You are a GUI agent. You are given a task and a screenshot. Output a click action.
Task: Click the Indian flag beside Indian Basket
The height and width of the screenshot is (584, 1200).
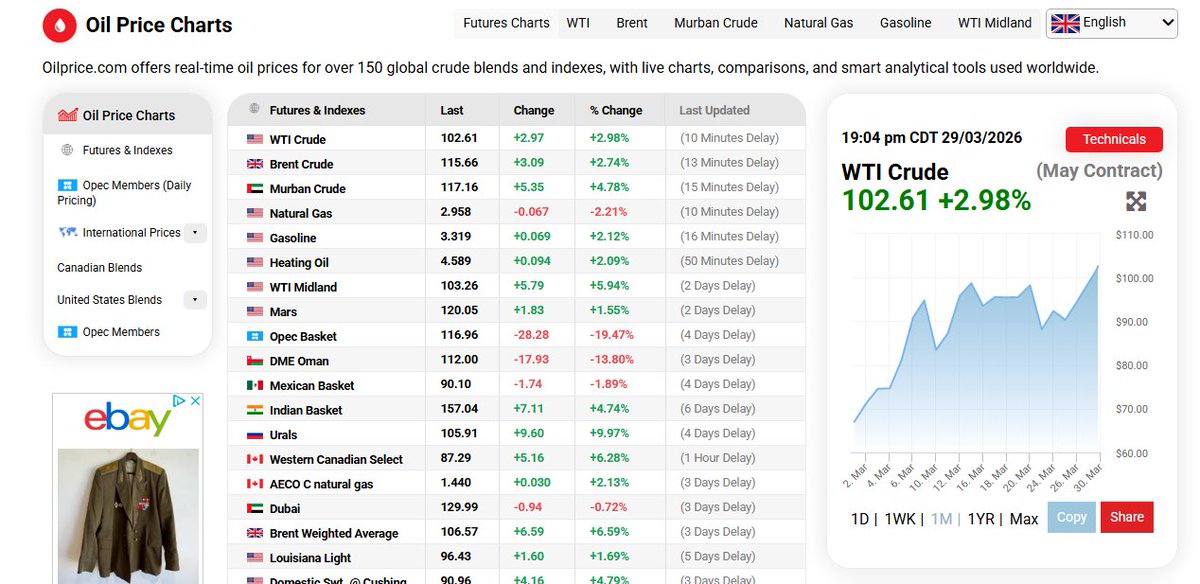click(254, 410)
